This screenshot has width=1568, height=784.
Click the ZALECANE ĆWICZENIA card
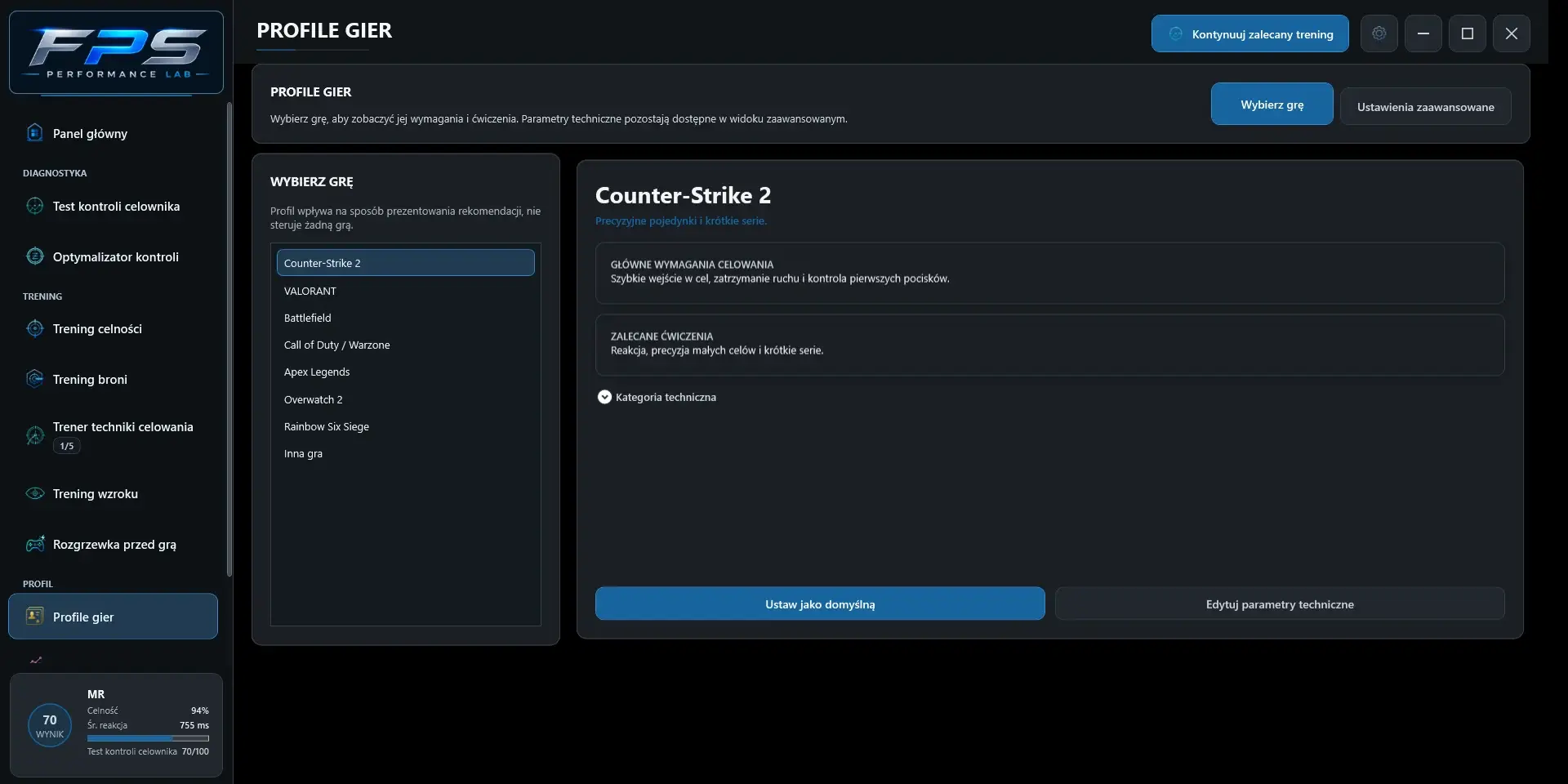pos(1050,345)
